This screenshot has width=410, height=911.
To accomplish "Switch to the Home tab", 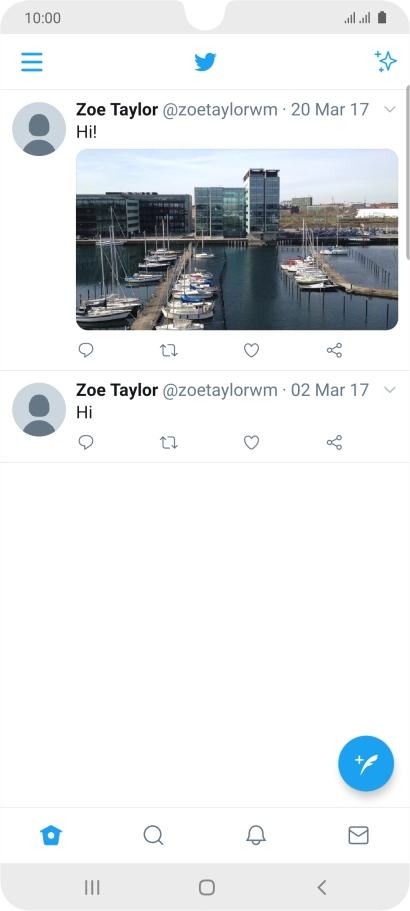I will [51, 835].
